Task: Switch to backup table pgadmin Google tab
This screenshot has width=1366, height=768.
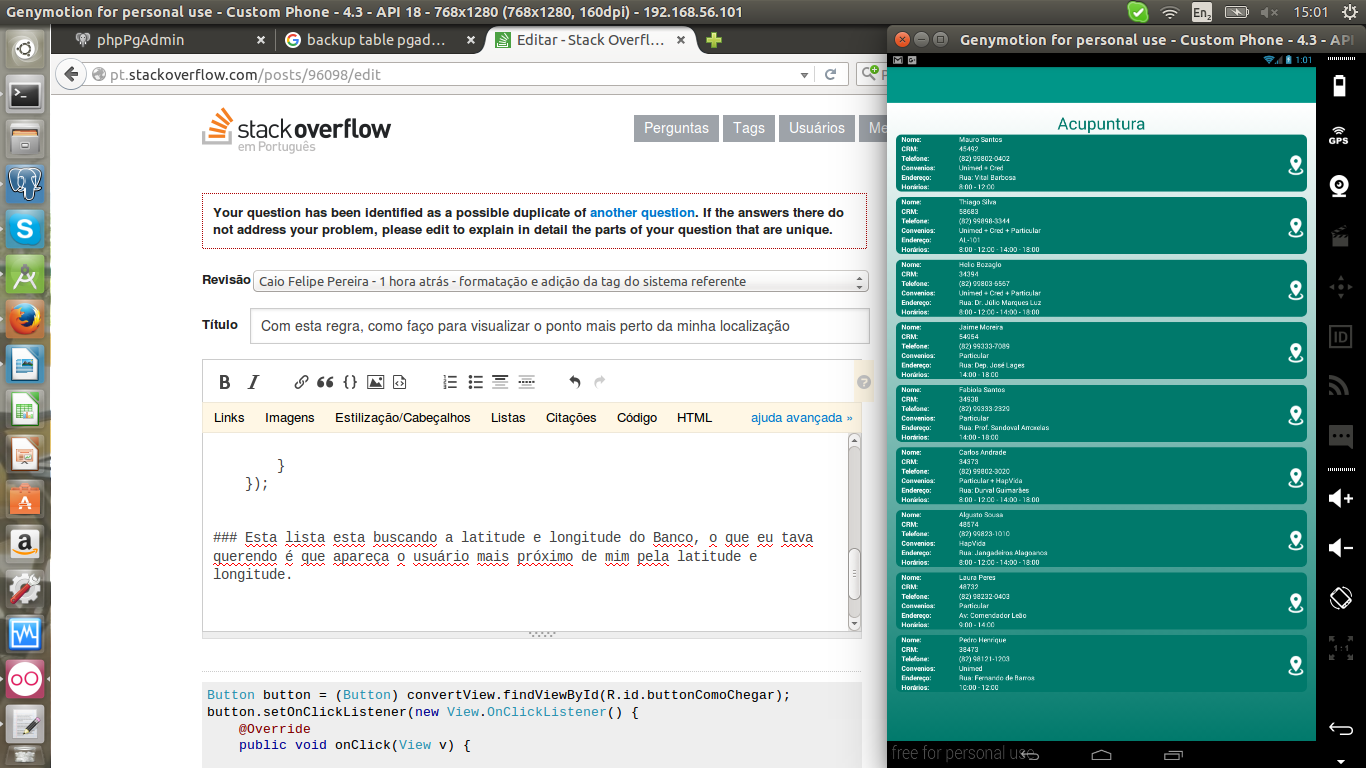Action: (378, 40)
